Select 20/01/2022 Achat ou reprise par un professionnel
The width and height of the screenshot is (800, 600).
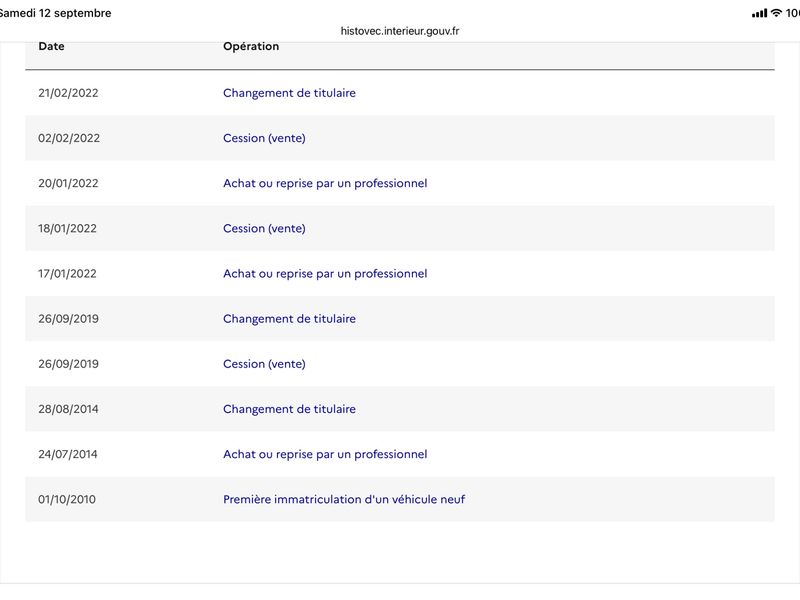point(325,183)
